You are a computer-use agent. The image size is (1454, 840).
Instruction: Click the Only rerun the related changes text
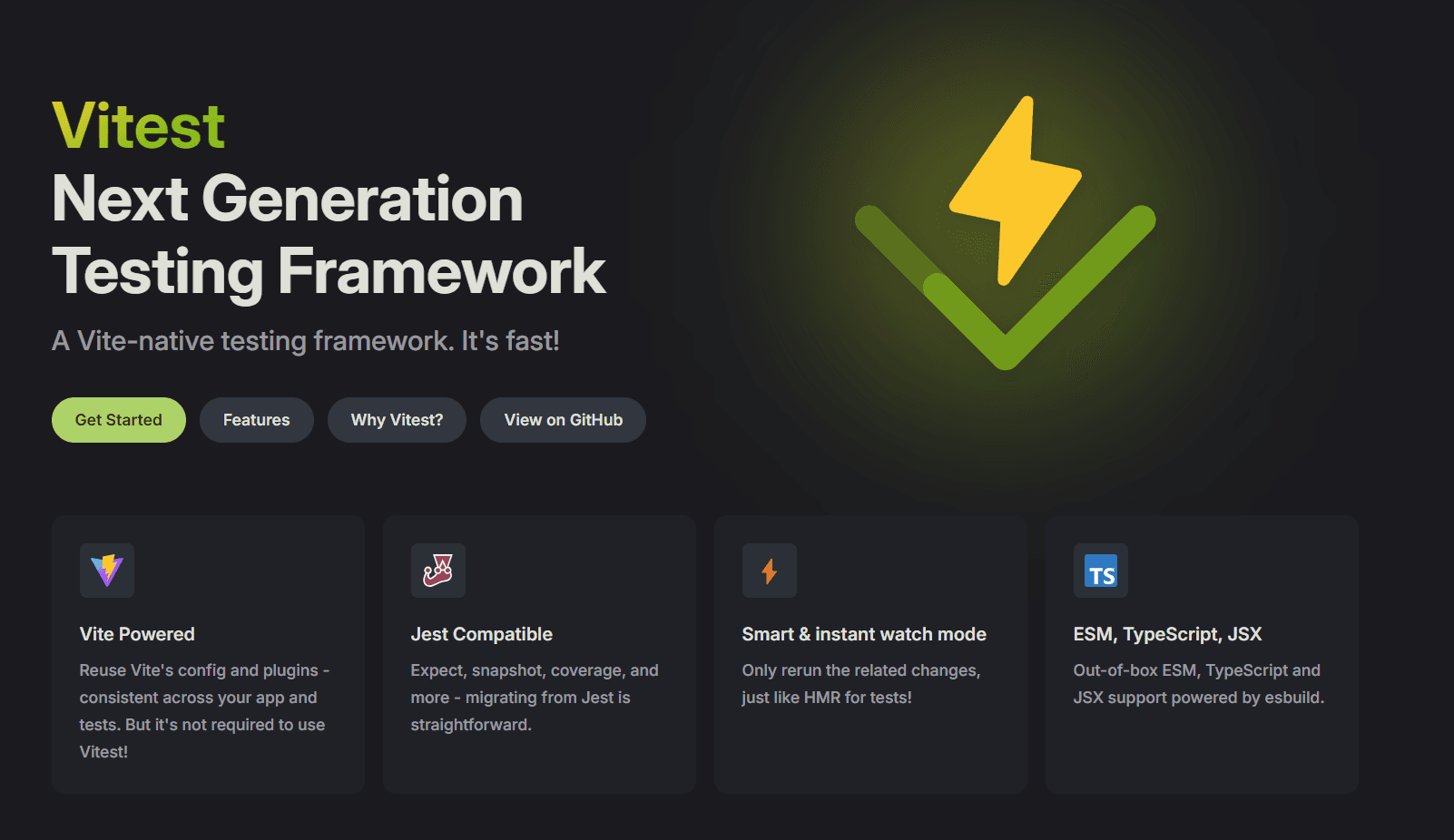pos(860,683)
